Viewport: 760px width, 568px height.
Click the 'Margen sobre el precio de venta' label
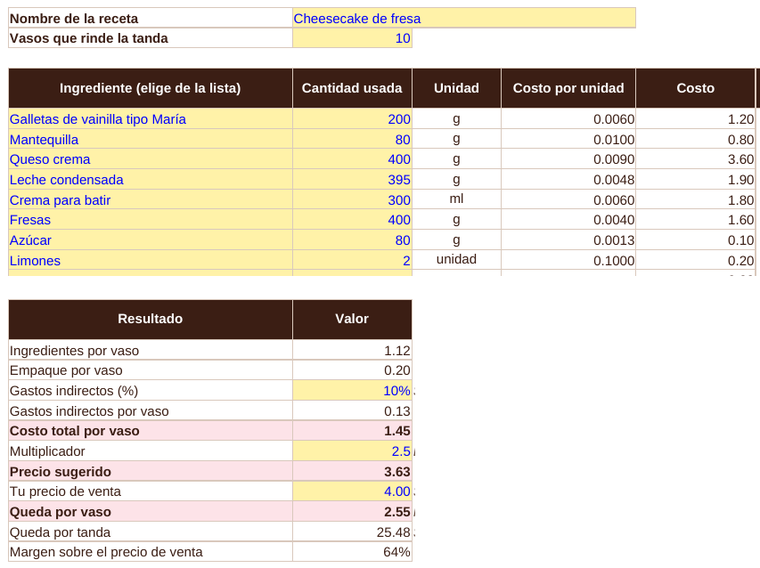(x=150, y=552)
